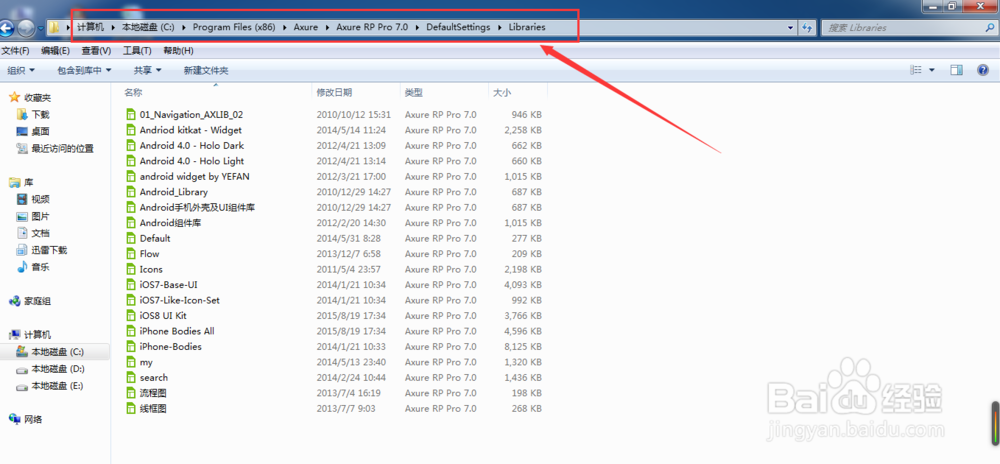Toggle the preview pane icon

click(956, 70)
